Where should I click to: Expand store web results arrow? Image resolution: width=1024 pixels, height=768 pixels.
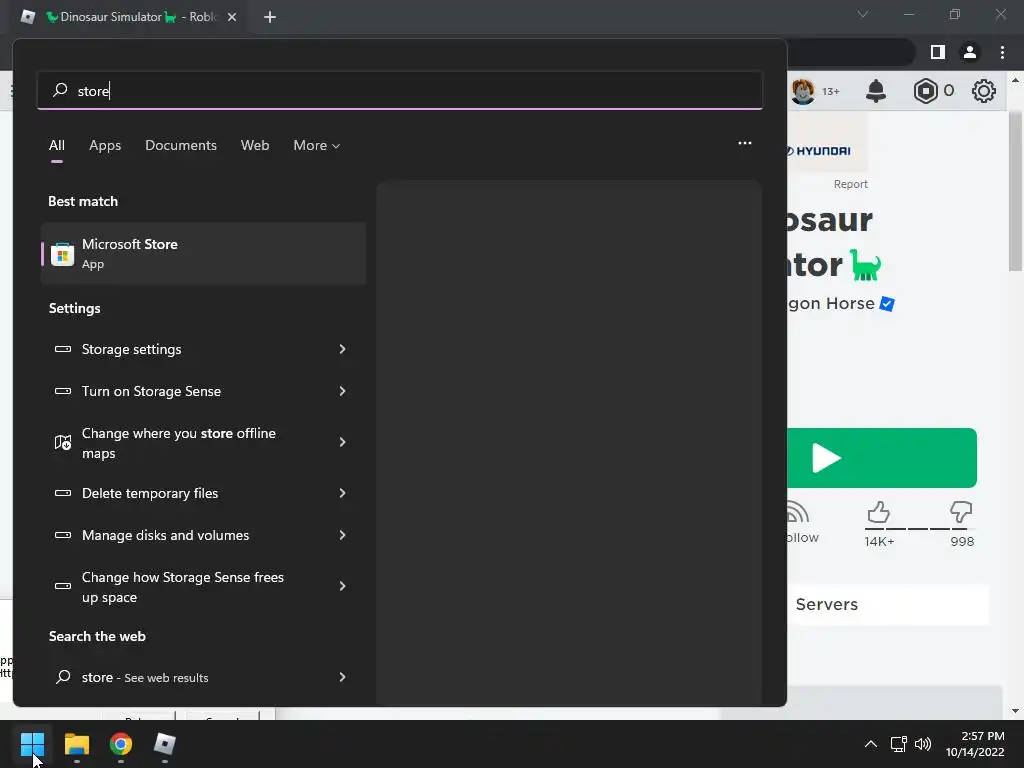[342, 677]
